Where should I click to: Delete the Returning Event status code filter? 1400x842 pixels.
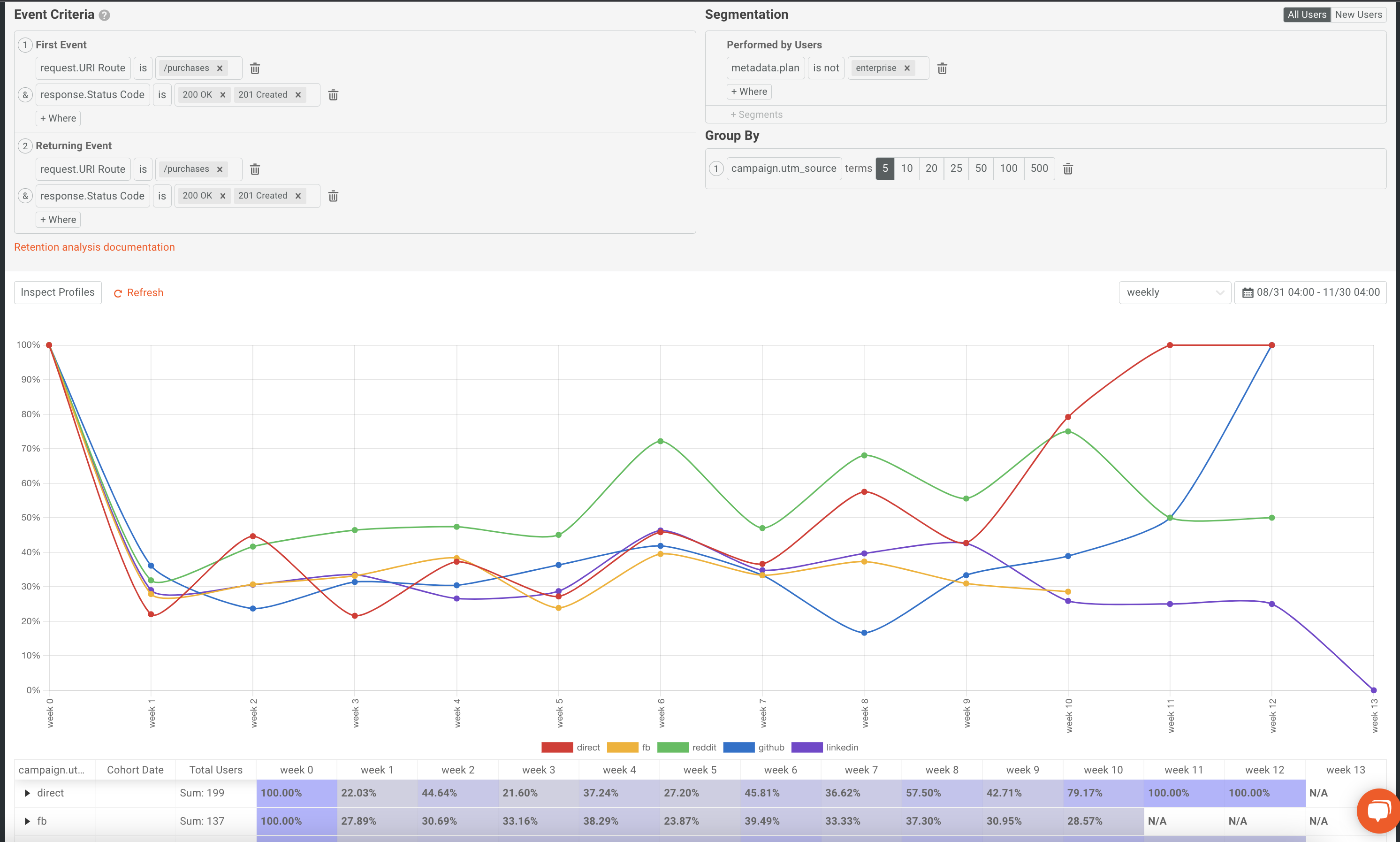(334, 196)
